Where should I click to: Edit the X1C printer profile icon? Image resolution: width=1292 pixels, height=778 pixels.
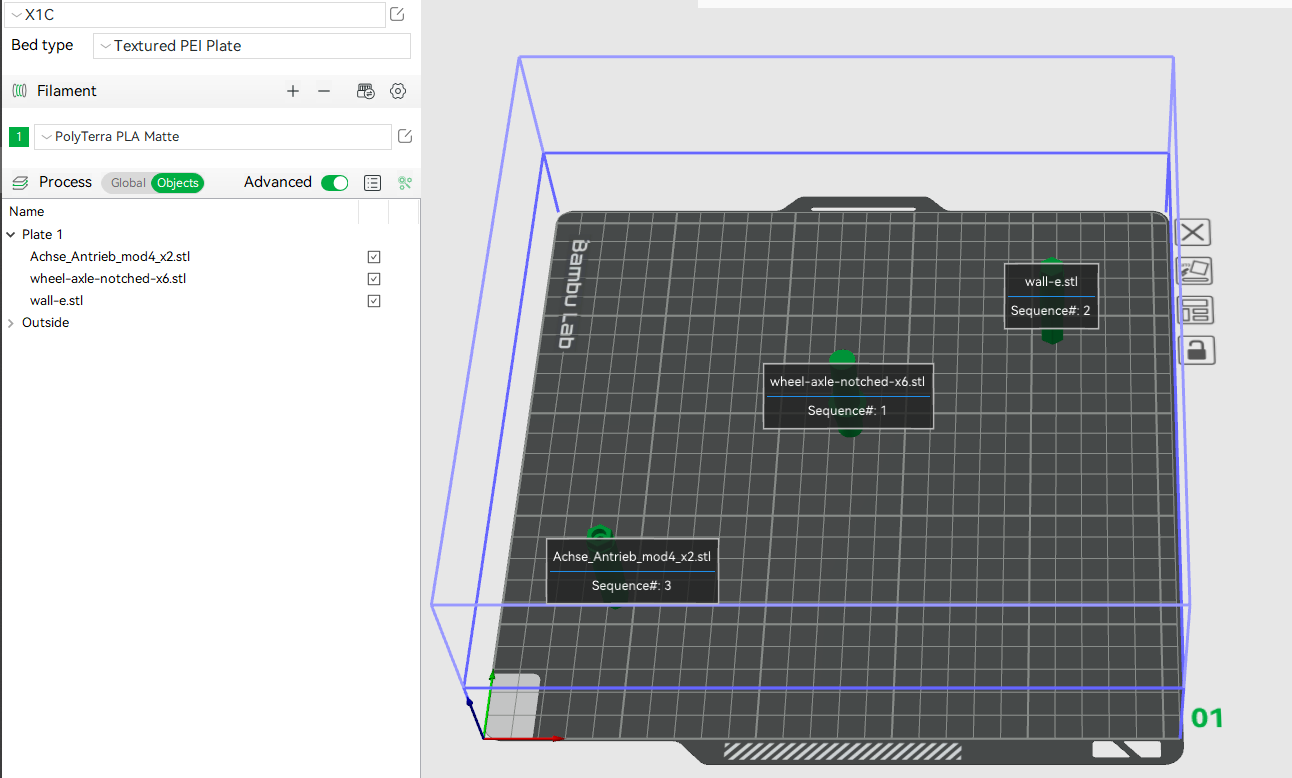[396, 14]
